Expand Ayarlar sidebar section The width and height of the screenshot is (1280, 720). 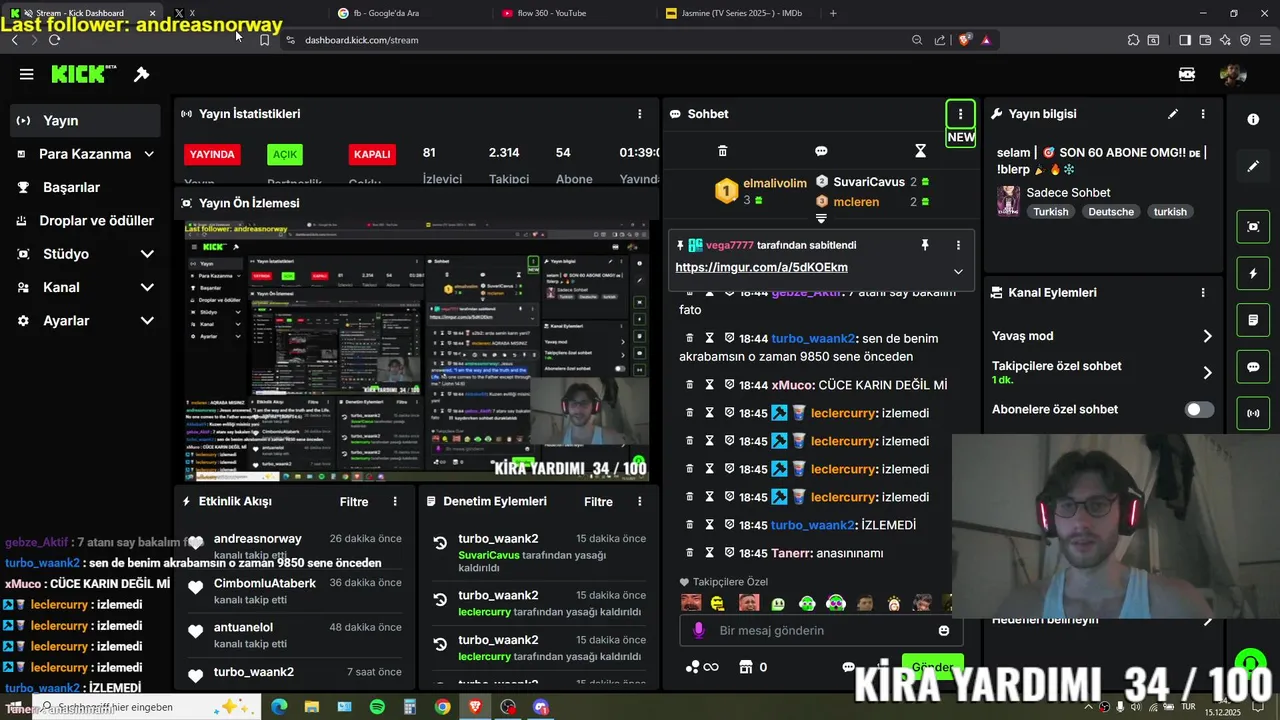coord(147,321)
